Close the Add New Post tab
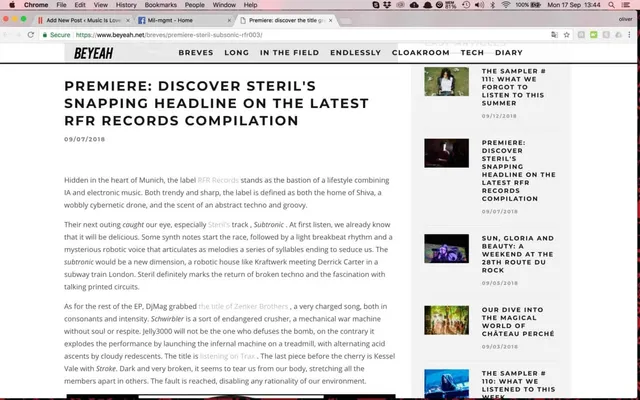Screen dimensions: 640x400 [x=128, y=20]
